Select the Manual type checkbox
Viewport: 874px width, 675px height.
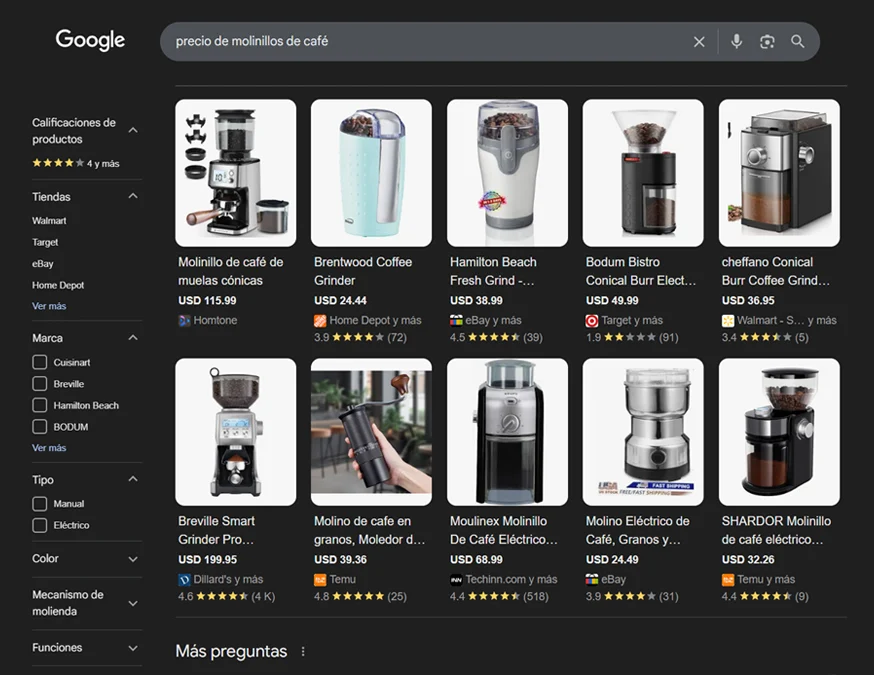[40, 504]
